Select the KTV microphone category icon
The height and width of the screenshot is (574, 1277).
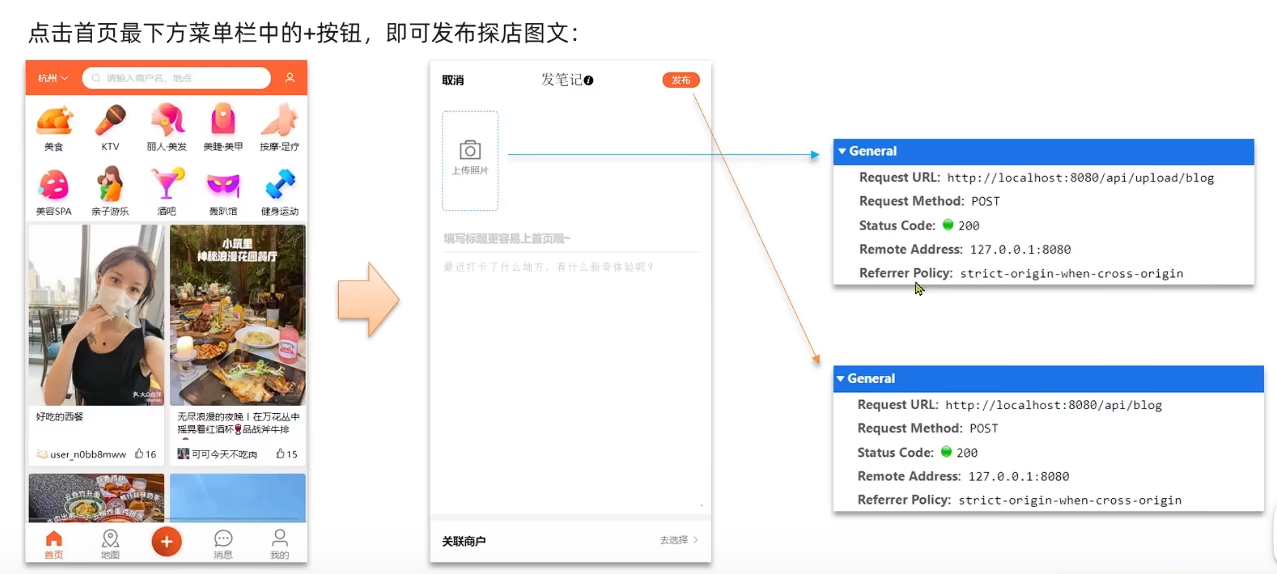(110, 122)
